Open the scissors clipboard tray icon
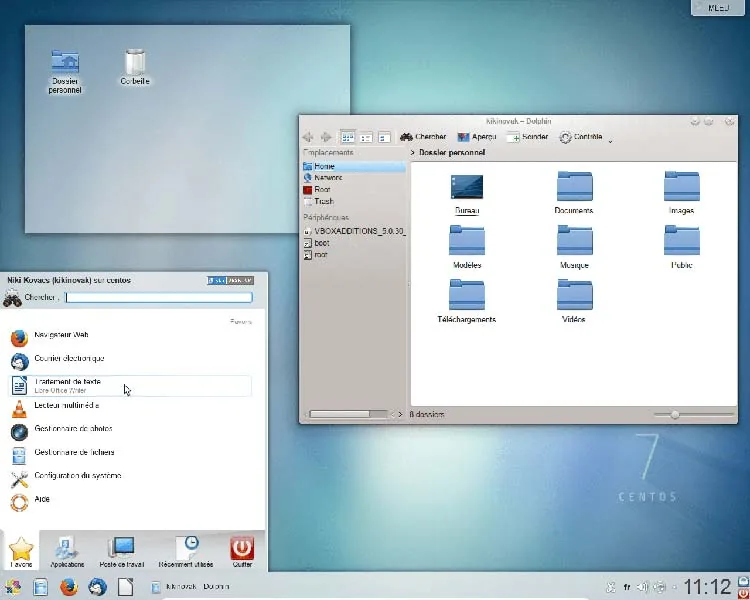The image size is (750, 600). [x=611, y=587]
